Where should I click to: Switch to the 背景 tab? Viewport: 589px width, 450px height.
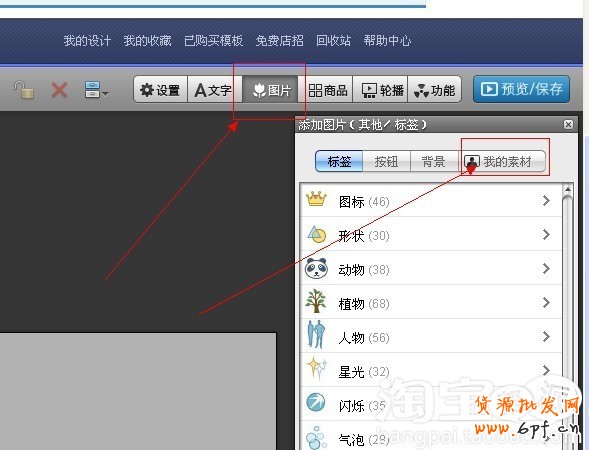point(433,162)
